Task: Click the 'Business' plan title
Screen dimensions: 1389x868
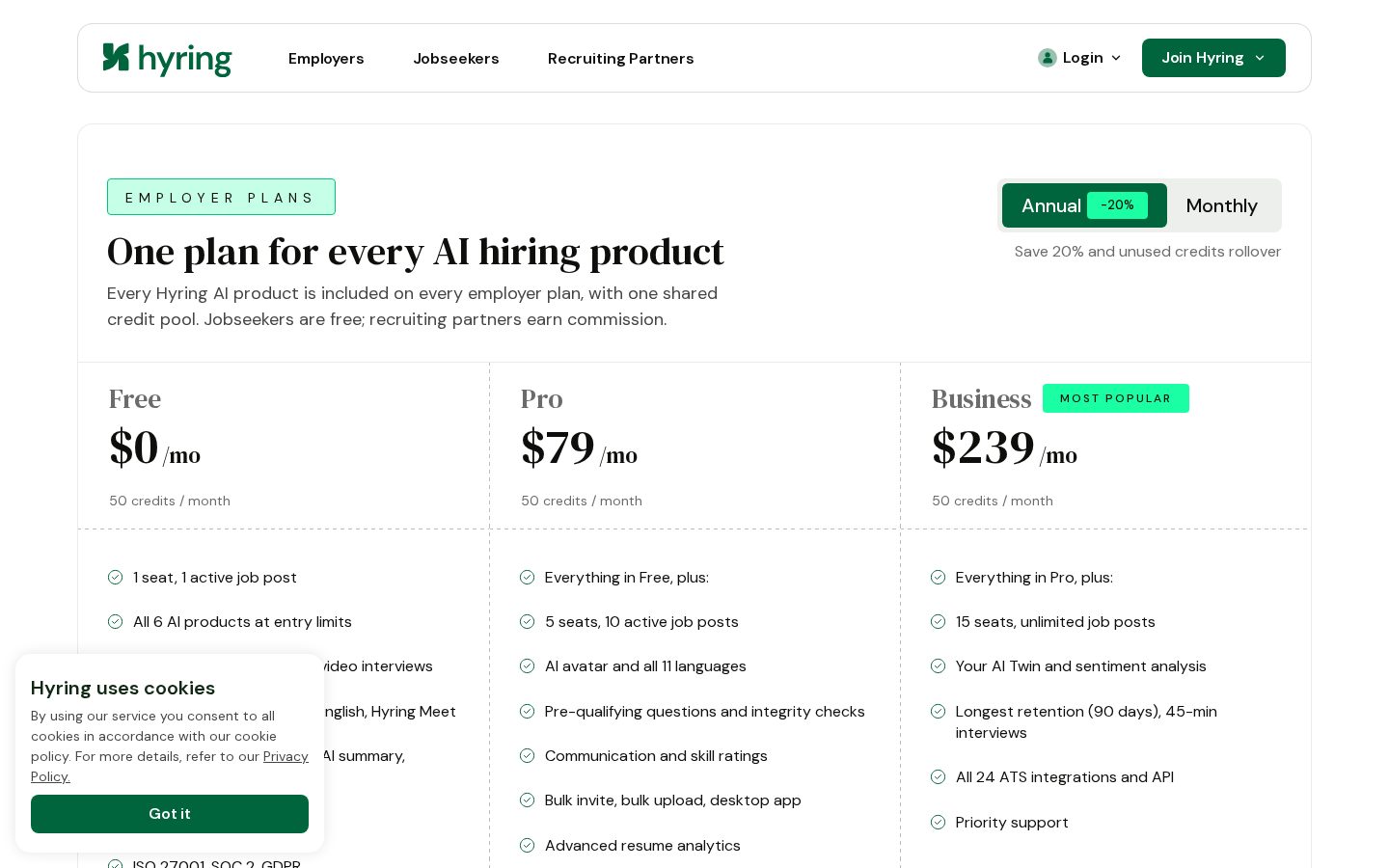Action: (981, 398)
